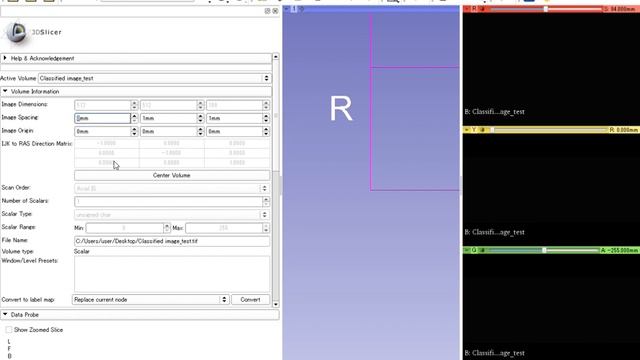Collapse the Data Probe section

pos(140,315)
